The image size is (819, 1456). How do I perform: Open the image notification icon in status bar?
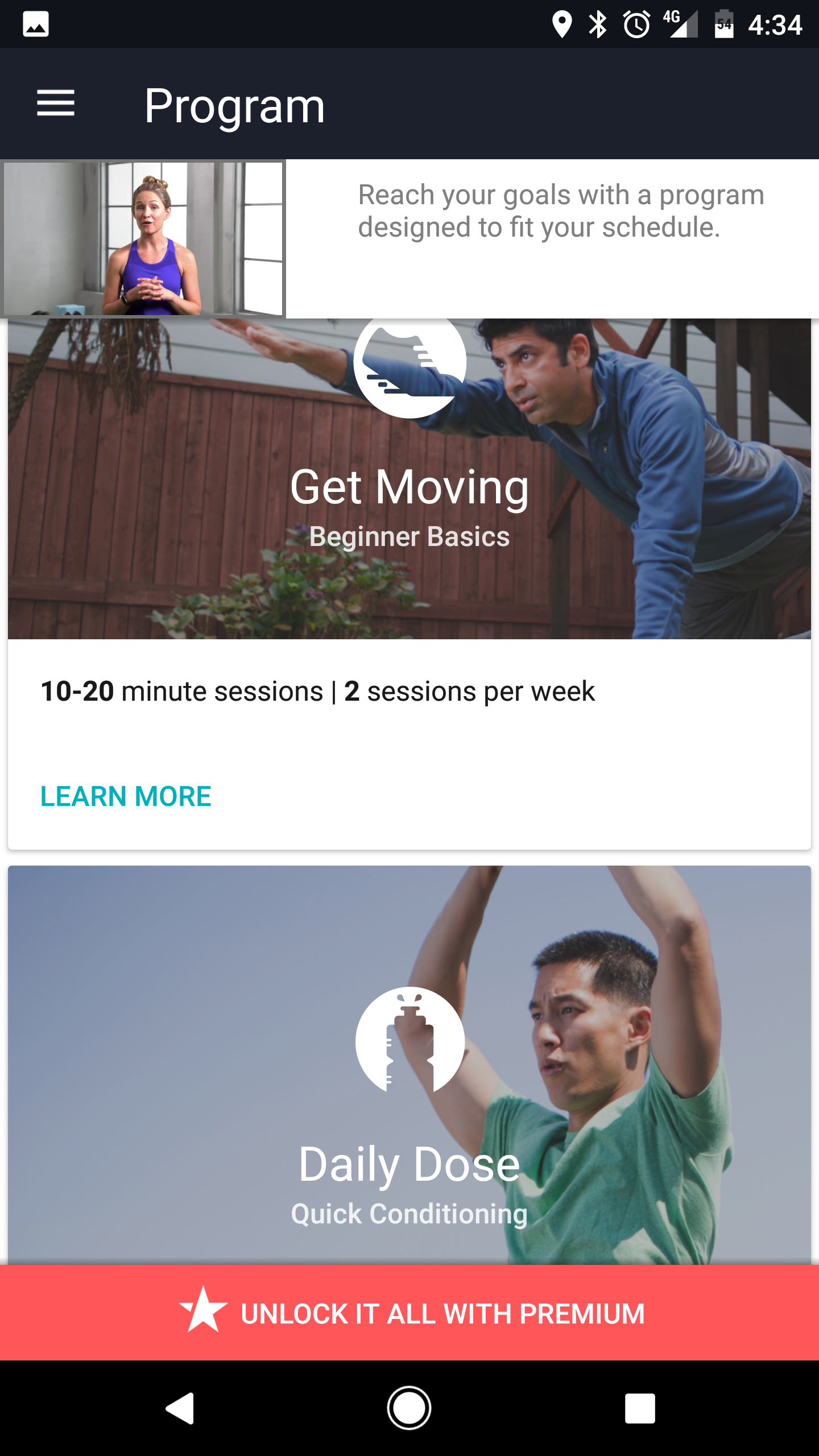(x=35, y=24)
